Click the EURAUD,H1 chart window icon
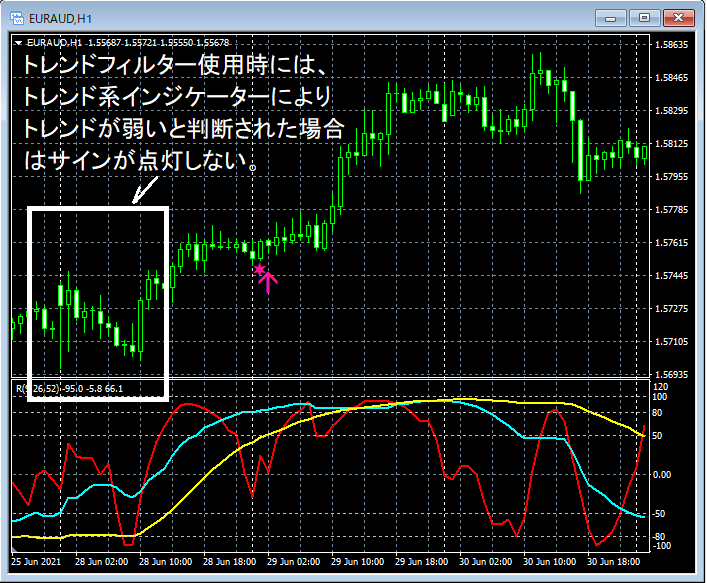This screenshot has width=707, height=583. (x=17, y=18)
